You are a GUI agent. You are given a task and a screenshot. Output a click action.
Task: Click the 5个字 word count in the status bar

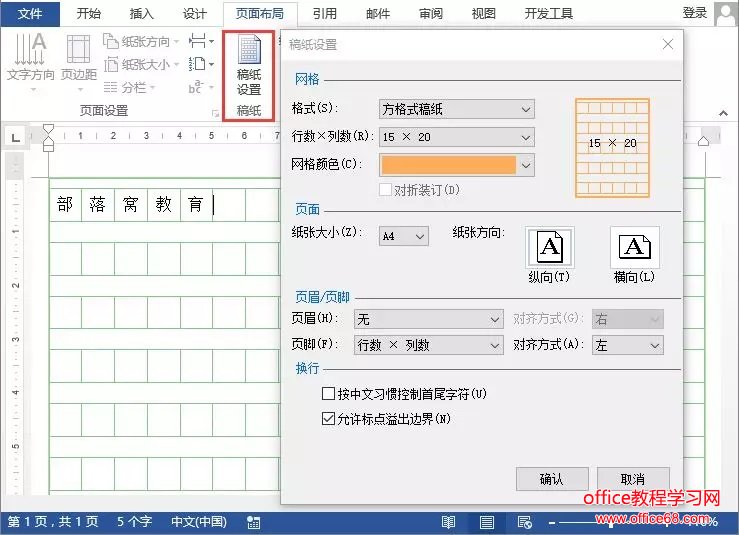click(134, 521)
